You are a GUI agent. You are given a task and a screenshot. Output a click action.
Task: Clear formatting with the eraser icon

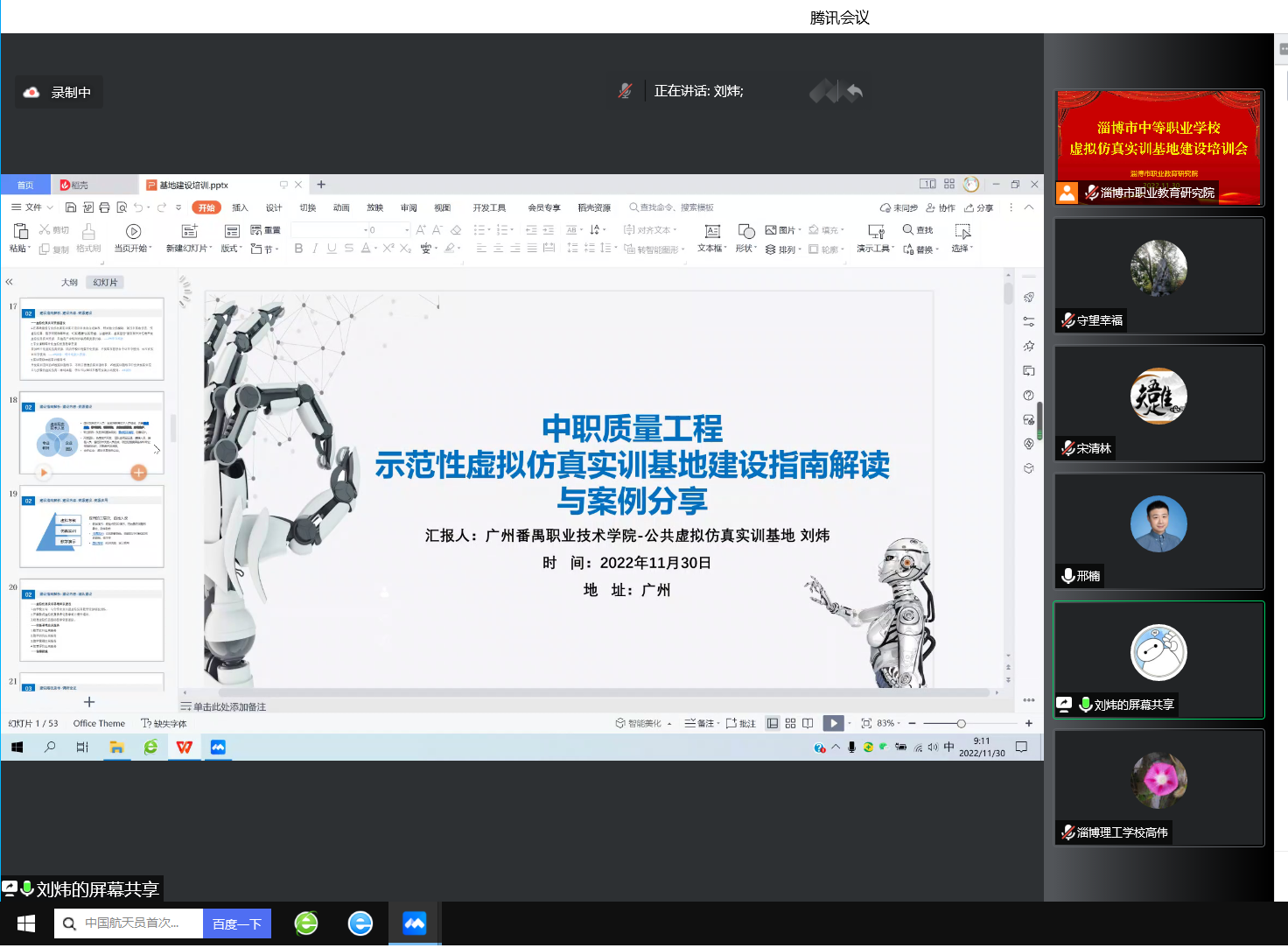click(x=456, y=230)
